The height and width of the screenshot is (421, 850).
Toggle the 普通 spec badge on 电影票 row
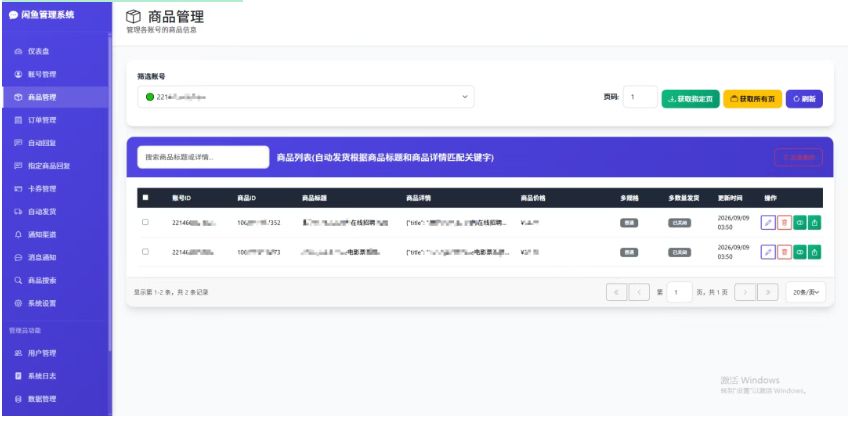pyautogui.click(x=629, y=252)
